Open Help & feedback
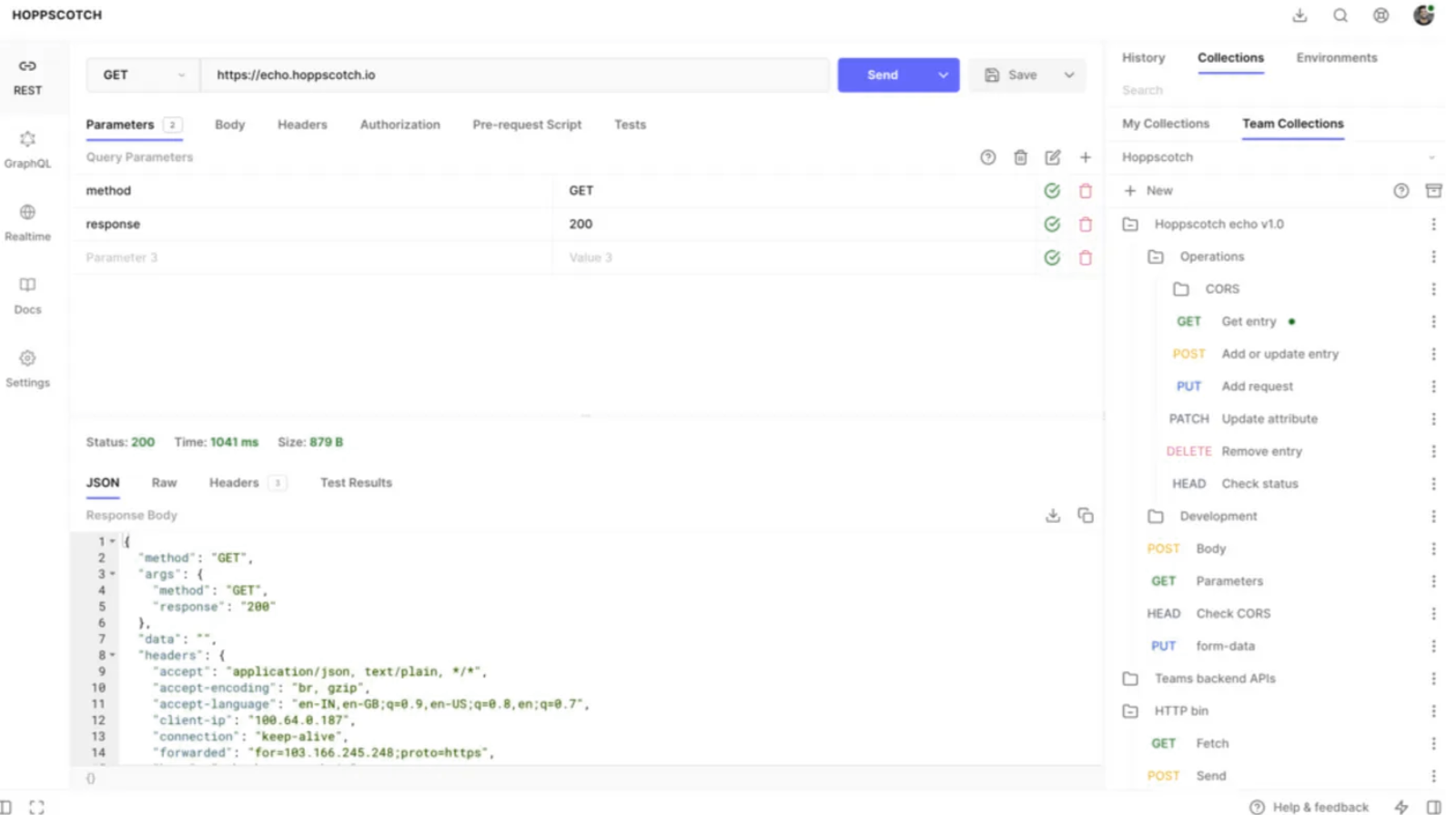Screen dimensions: 1456x815 [x=1309, y=807]
